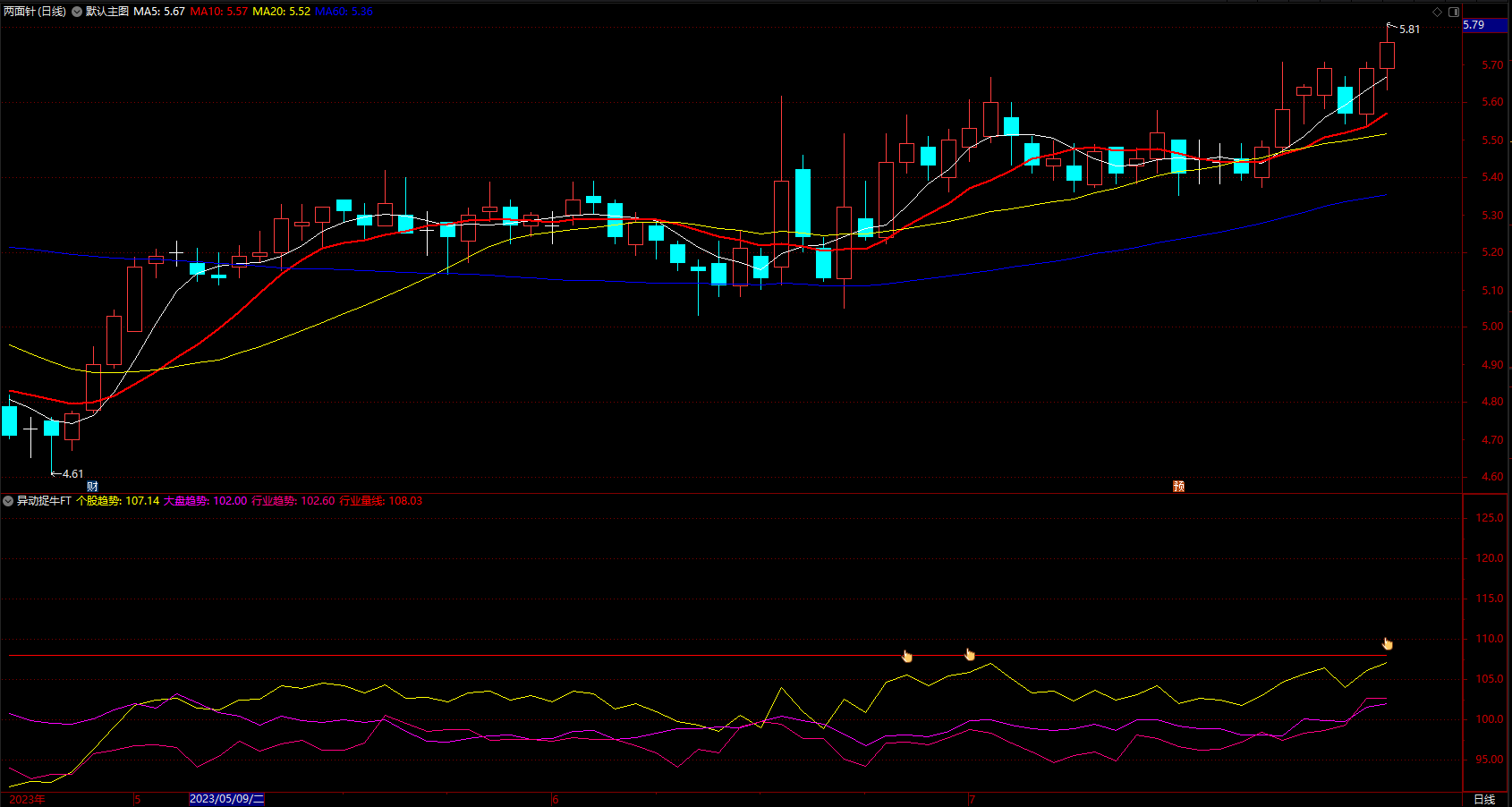This screenshot has height=807, width=1512.
Task: Open the main chart indicator dropdown arrow
Action: coord(77,12)
